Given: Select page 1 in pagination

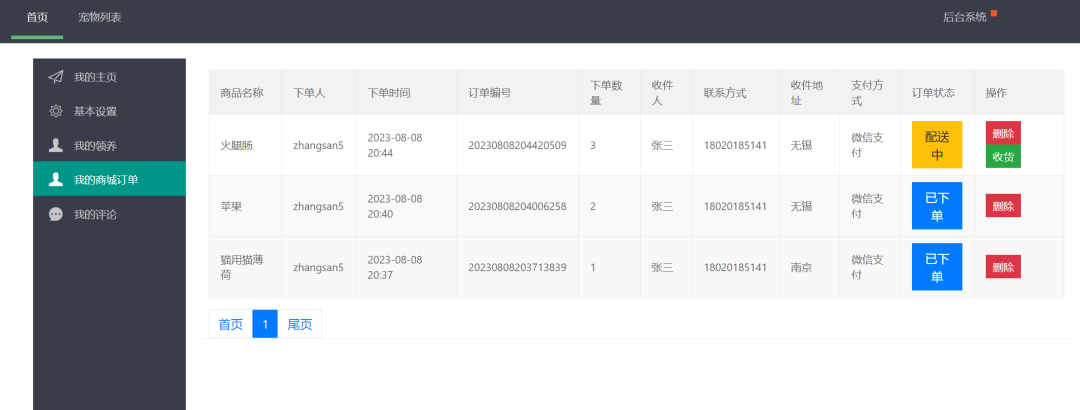Looking at the screenshot, I should [x=265, y=324].
